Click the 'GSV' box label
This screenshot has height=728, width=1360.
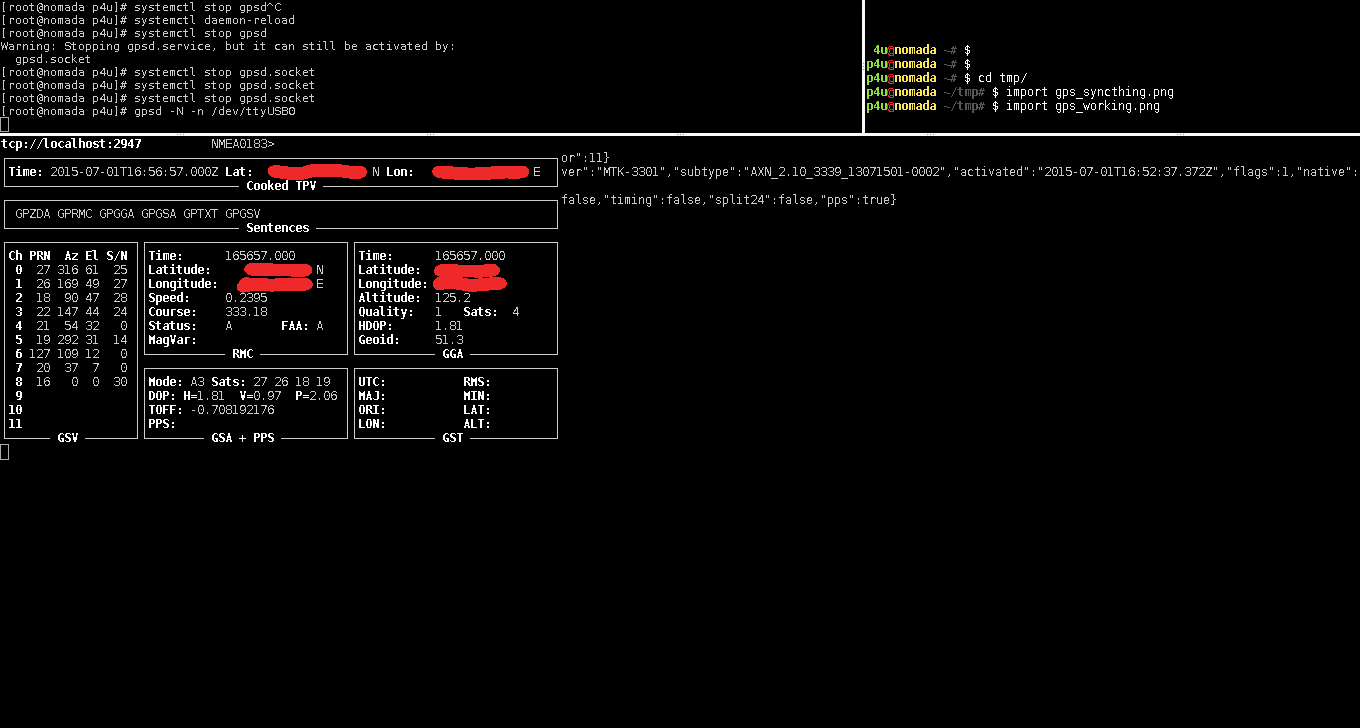coord(68,438)
